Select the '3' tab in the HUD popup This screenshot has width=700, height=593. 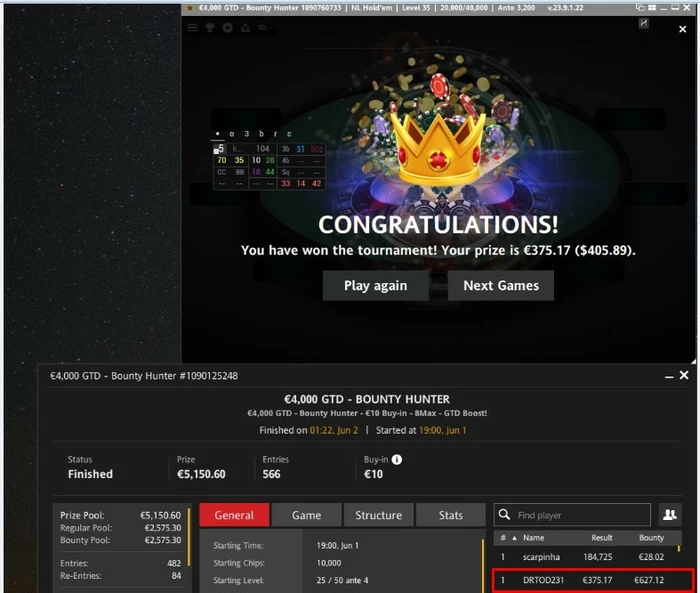[246, 134]
